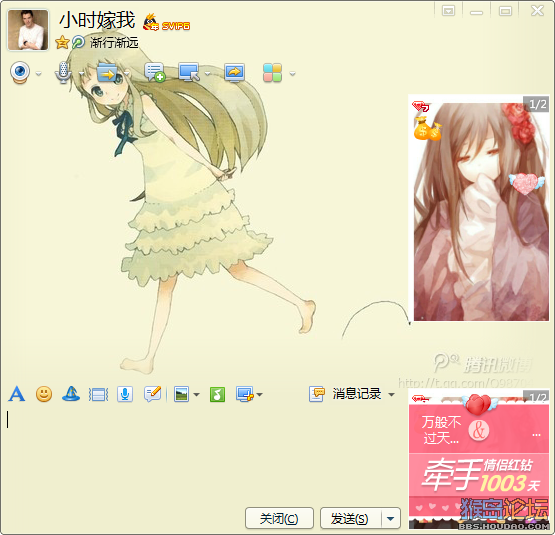Expand the voice call dropdown arrow
The height and width of the screenshot is (535, 555).
(81, 74)
